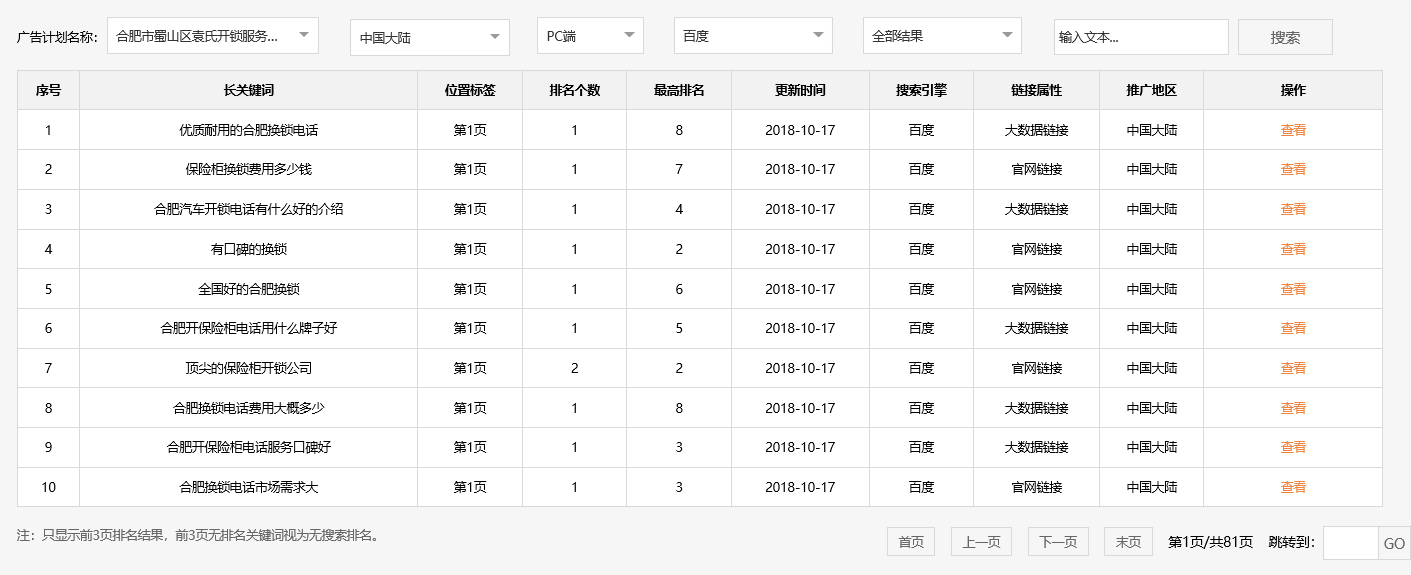The height and width of the screenshot is (575, 1411).
Task: Open the PC端 device dropdown
Action: click(x=589, y=36)
